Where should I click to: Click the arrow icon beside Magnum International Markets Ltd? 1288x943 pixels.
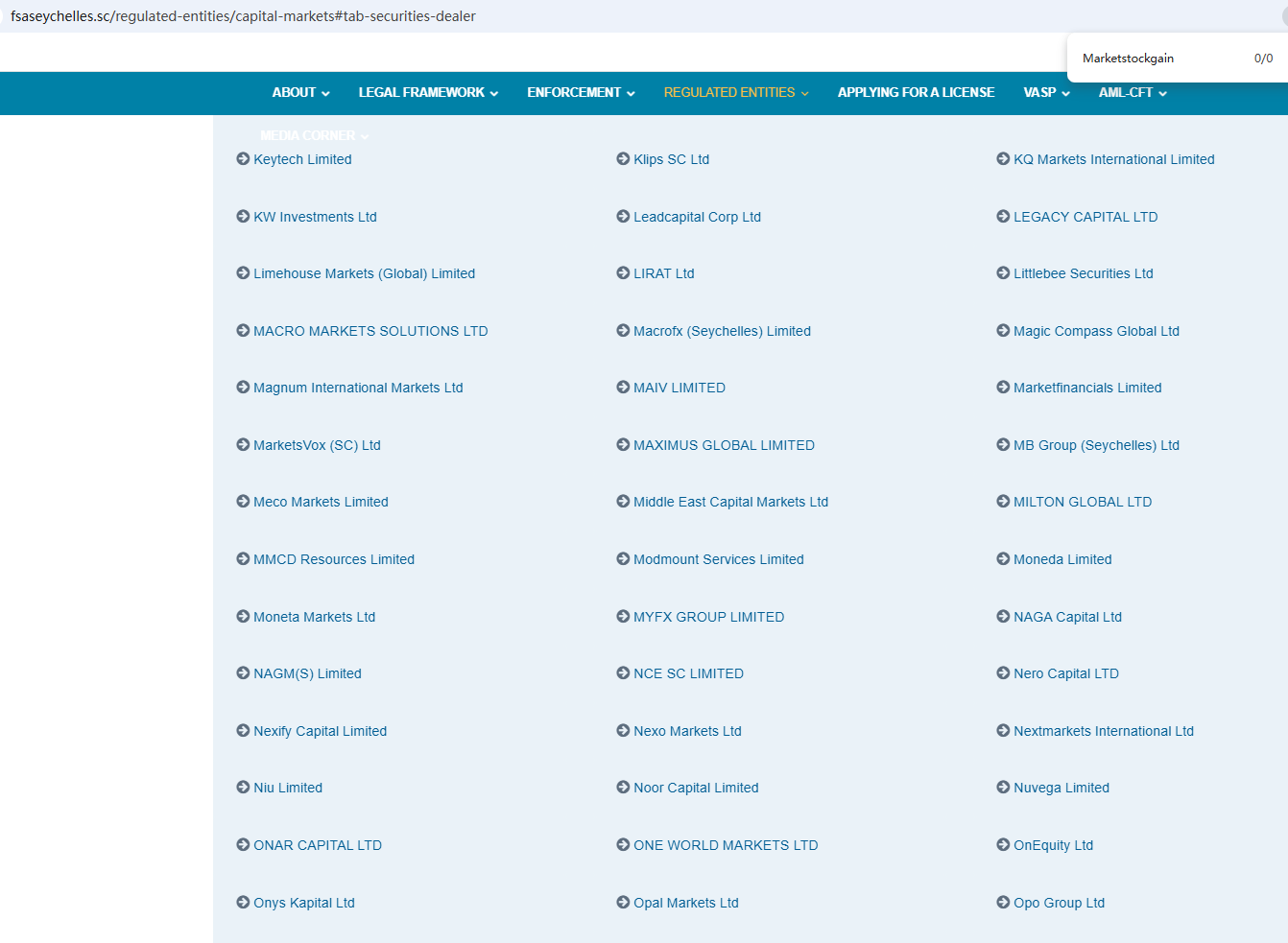(243, 388)
